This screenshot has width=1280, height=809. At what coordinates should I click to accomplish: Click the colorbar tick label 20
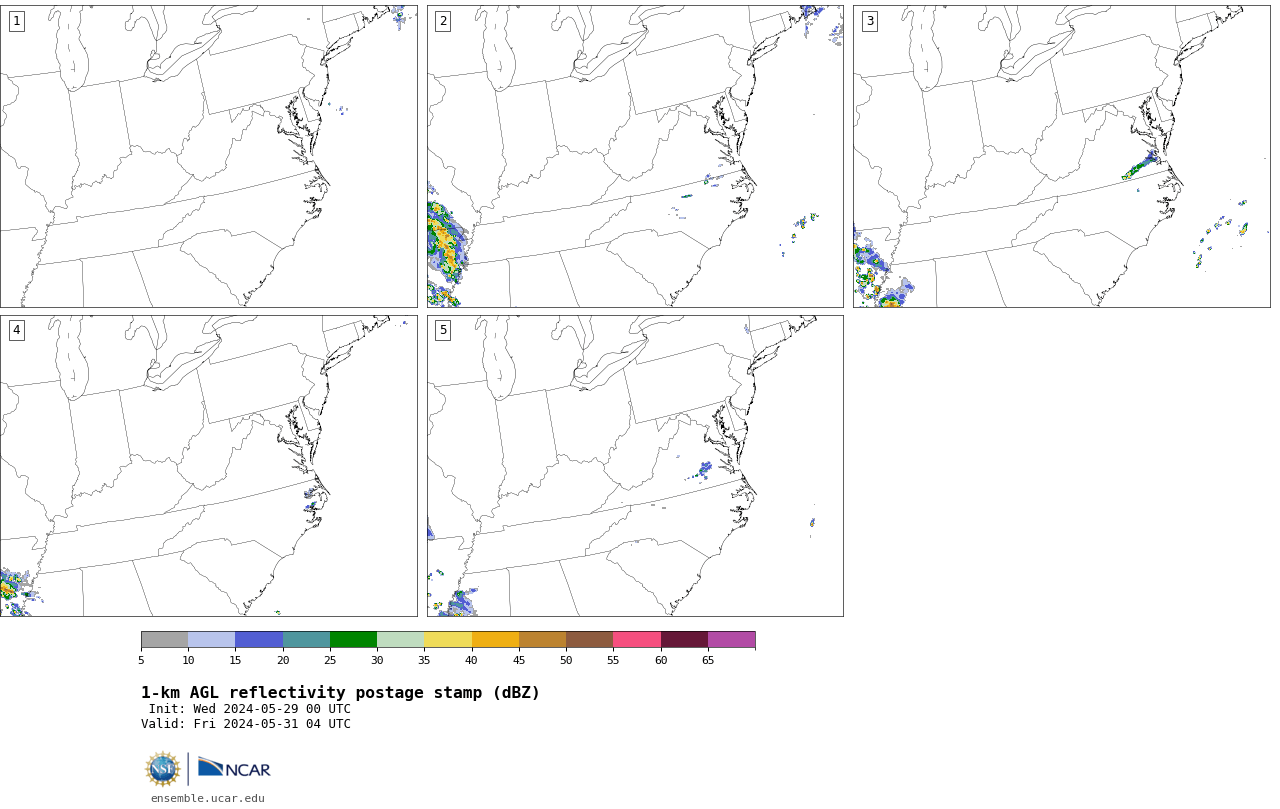pyautogui.click(x=283, y=660)
